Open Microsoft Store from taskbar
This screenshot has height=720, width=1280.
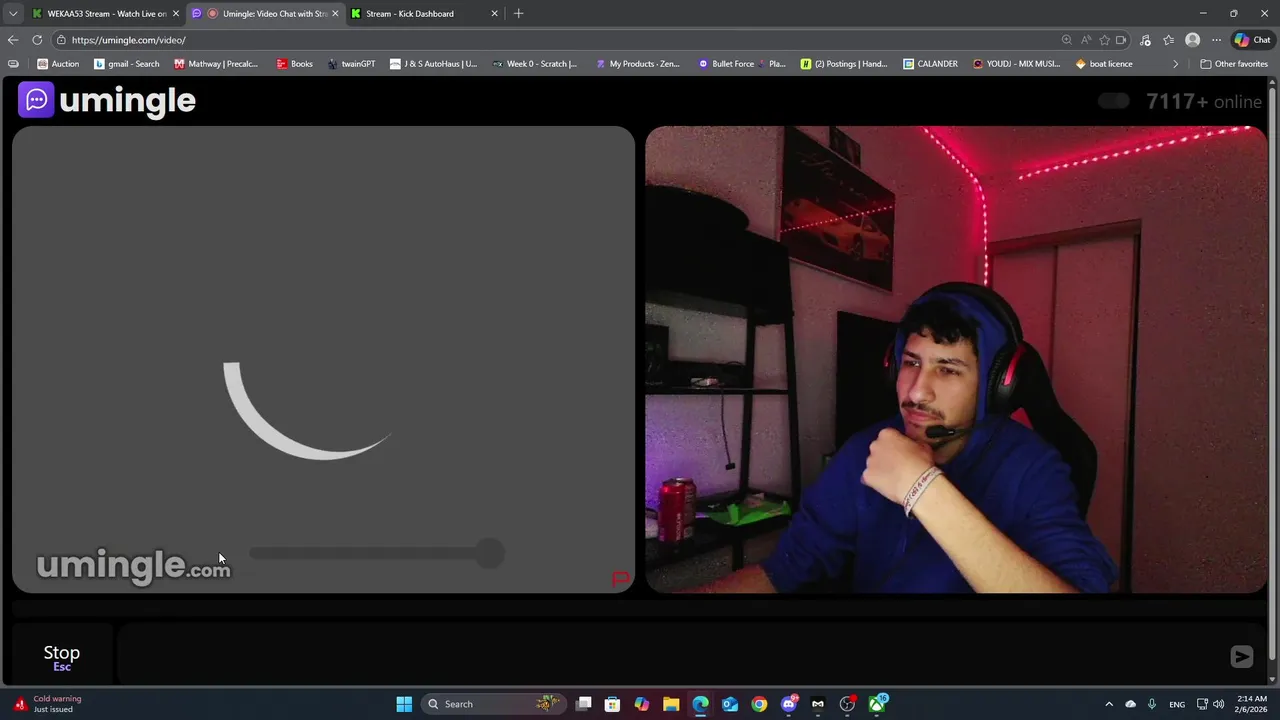tap(613, 704)
